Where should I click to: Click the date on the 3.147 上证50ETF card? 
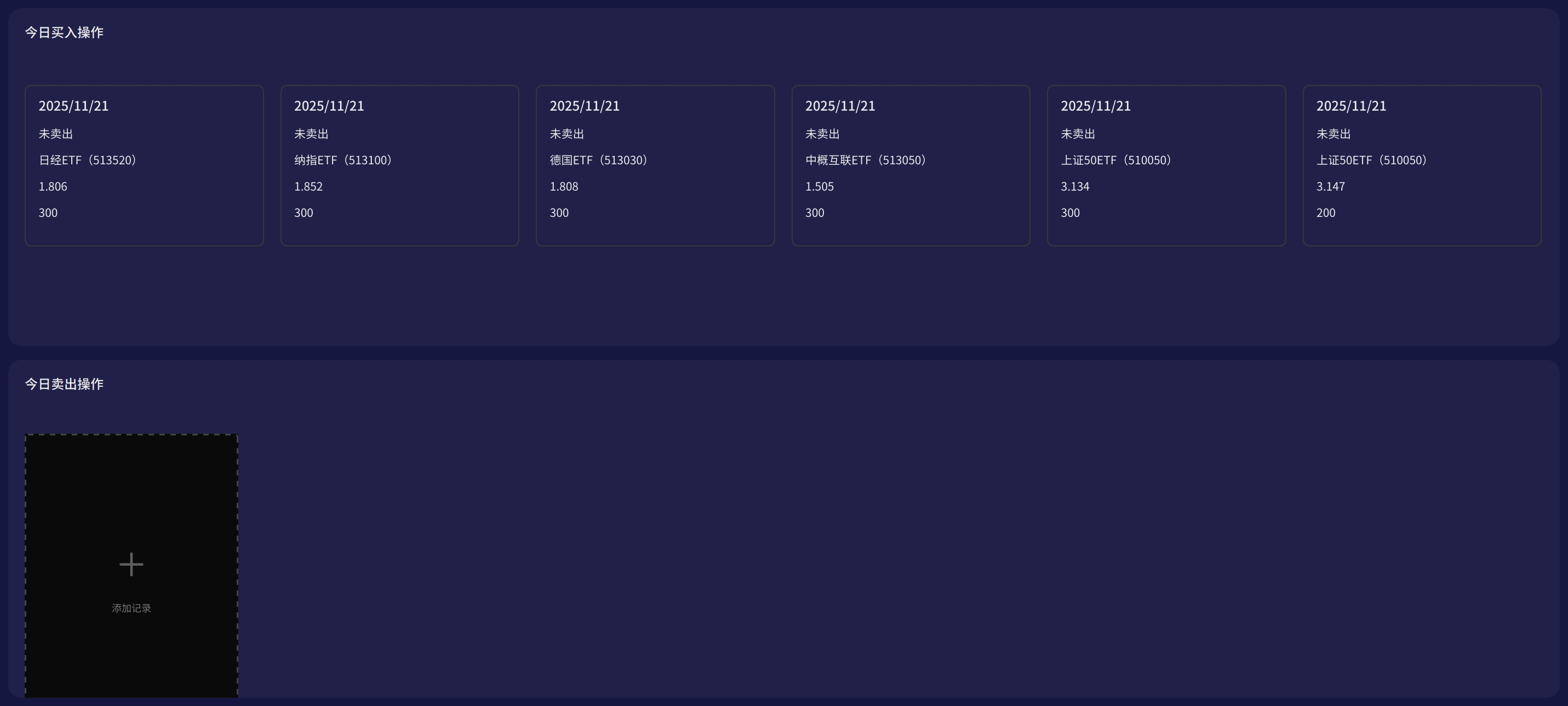click(x=1351, y=106)
